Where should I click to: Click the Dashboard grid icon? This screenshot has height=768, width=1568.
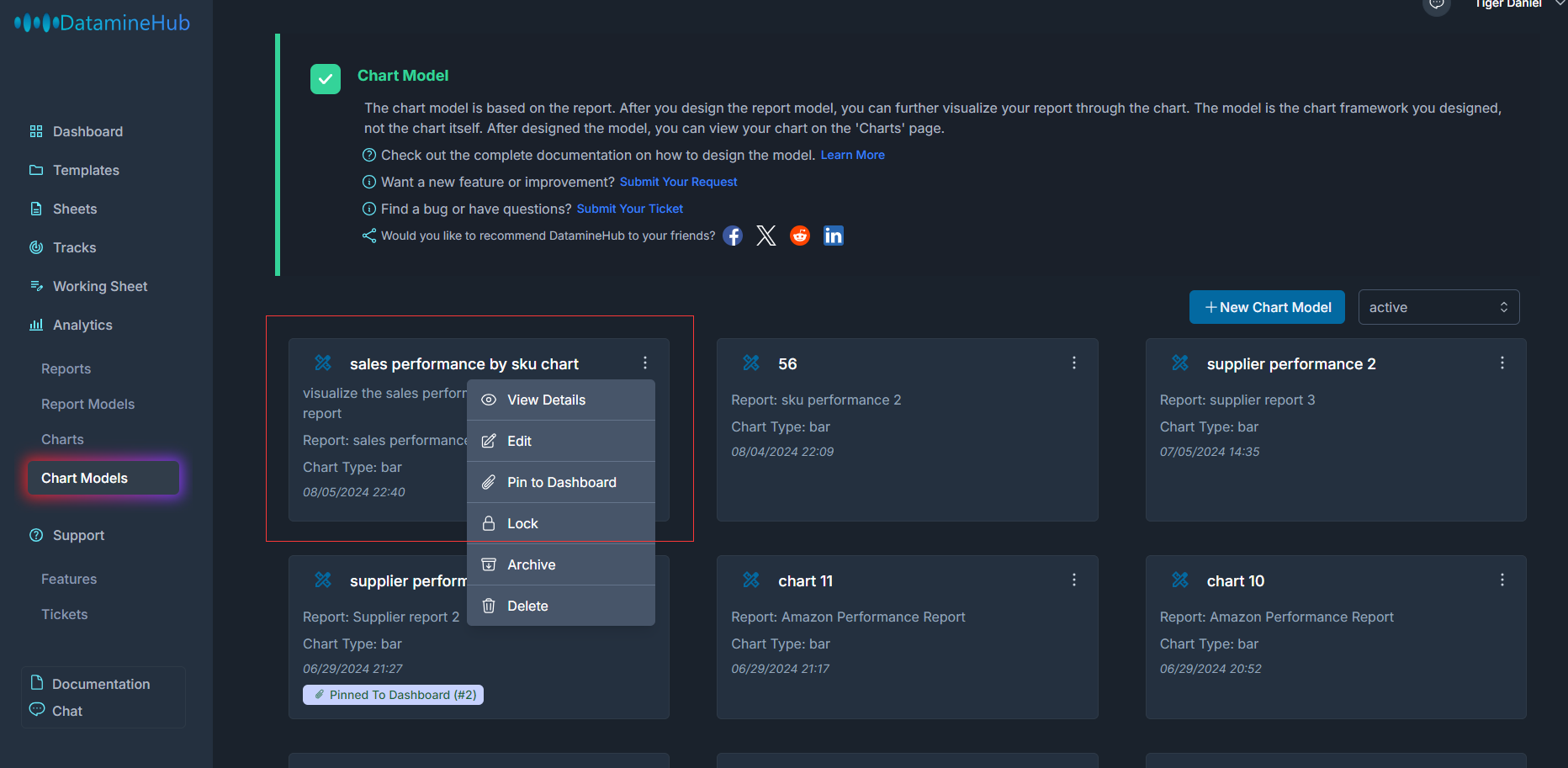(x=36, y=131)
